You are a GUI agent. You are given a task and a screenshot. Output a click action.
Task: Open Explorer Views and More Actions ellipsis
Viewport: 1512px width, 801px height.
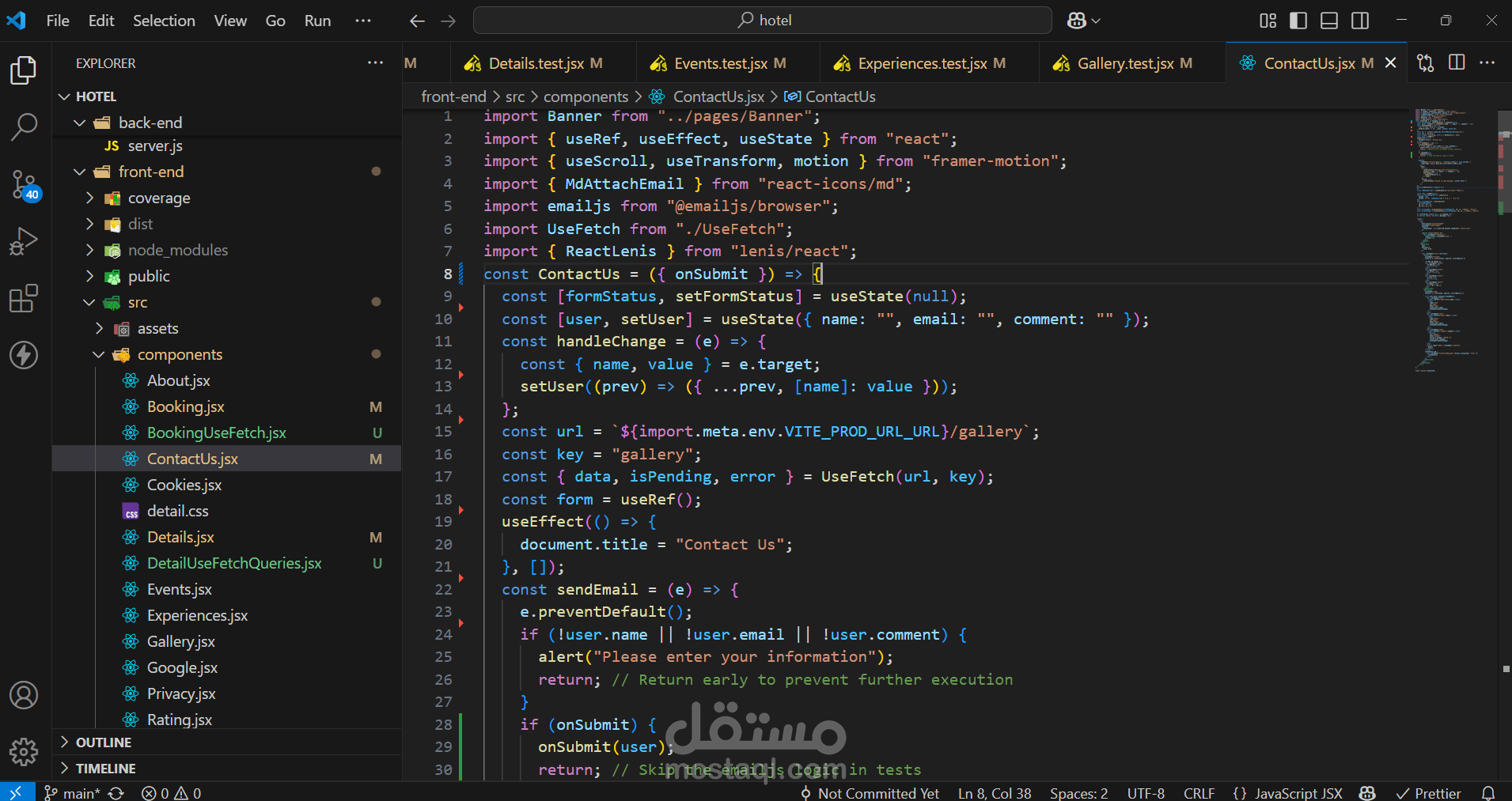375,63
